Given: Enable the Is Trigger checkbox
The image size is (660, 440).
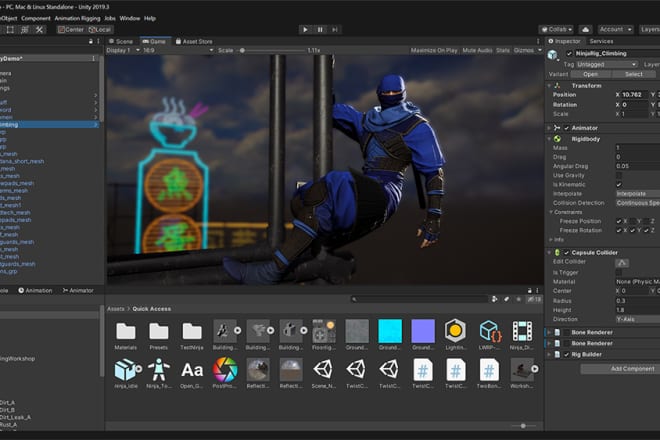Looking at the screenshot, I should pos(619,272).
